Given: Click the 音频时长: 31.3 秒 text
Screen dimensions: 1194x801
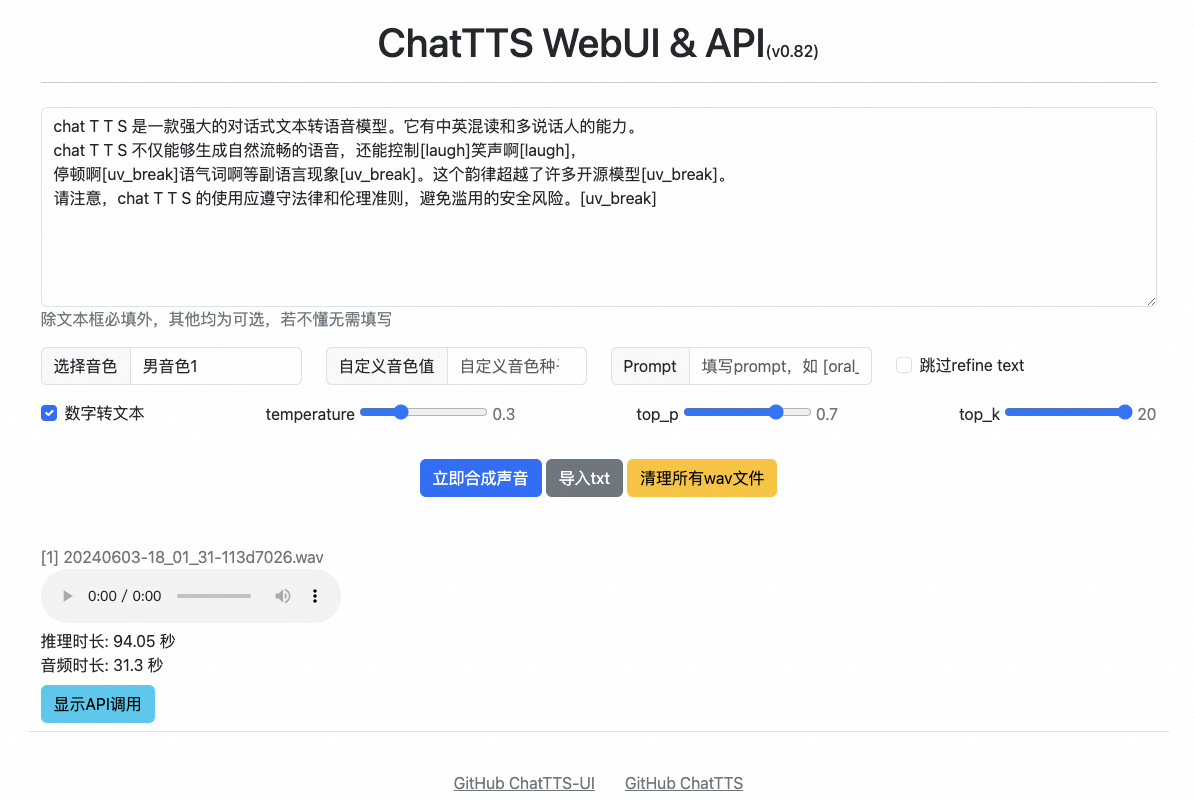Looking at the screenshot, I should coord(102,665).
